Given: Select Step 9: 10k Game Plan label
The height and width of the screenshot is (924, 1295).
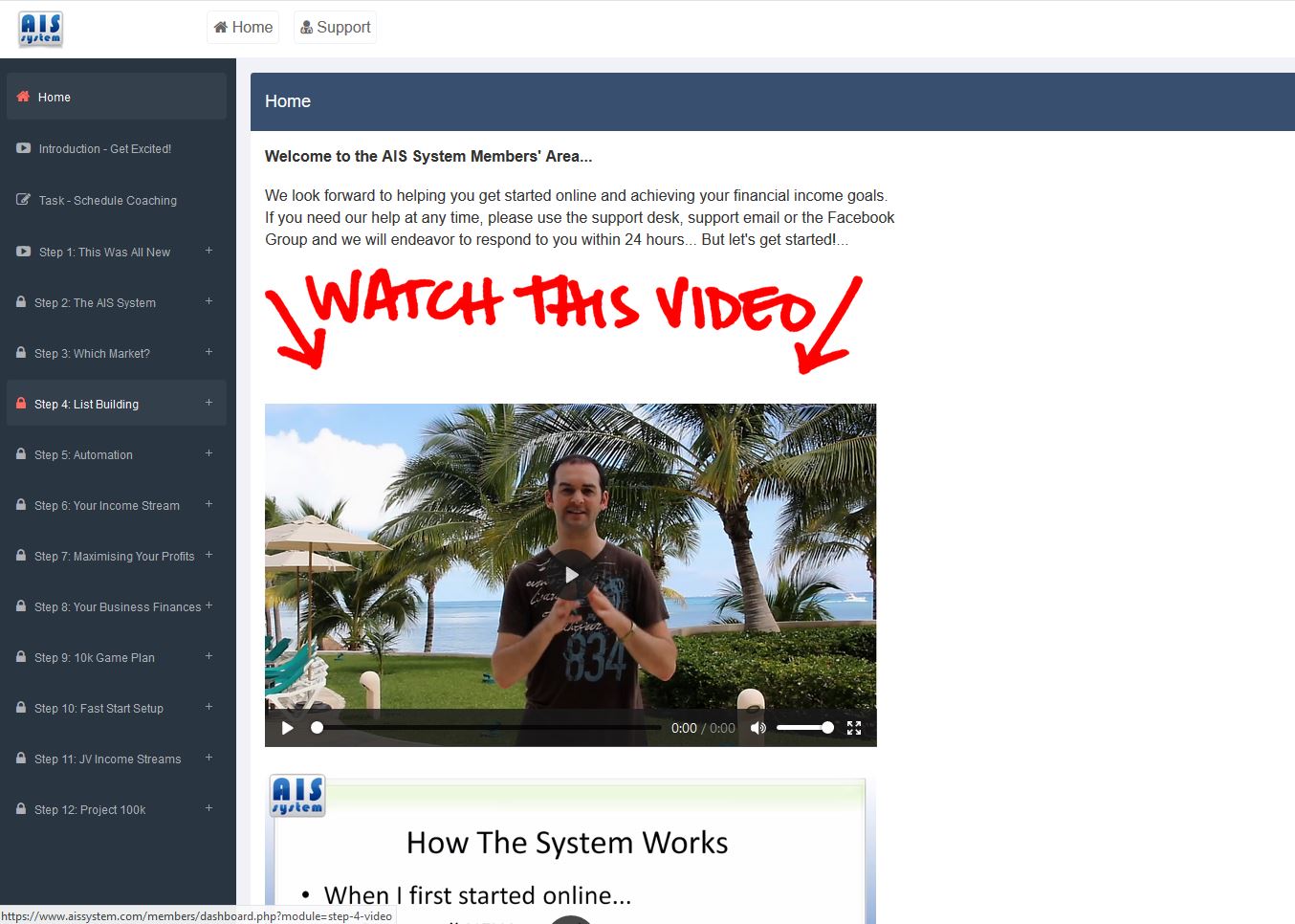Looking at the screenshot, I should pyautogui.click(x=95, y=658).
